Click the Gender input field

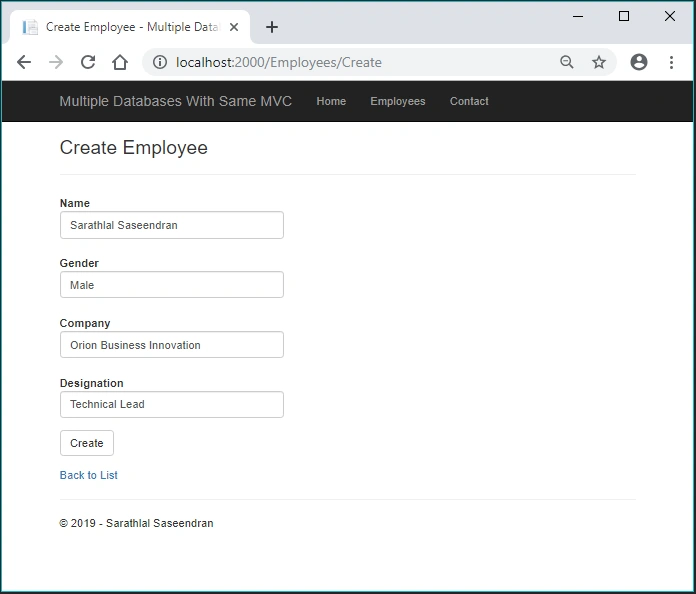[172, 285]
